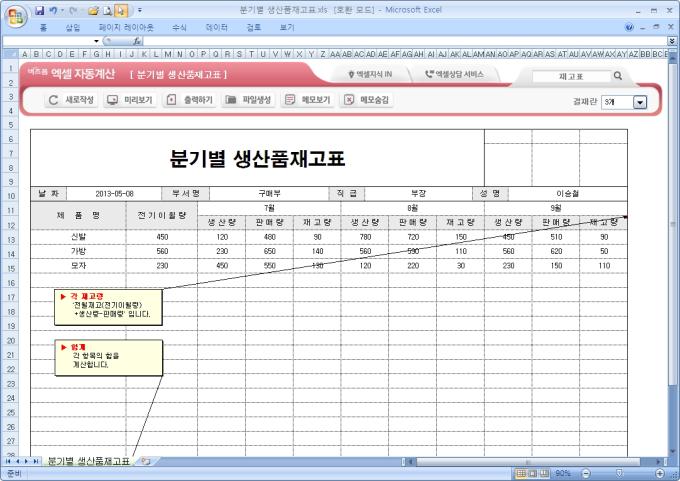The width and height of the screenshot is (680, 481).
Task: Click into the formula bar
Action: pyautogui.click(x=405, y=41)
